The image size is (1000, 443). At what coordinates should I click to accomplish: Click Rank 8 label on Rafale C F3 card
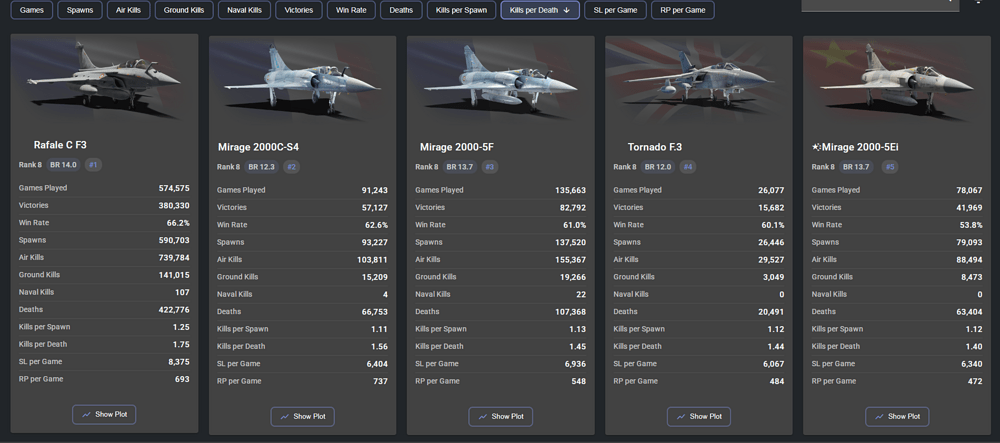click(x=30, y=165)
